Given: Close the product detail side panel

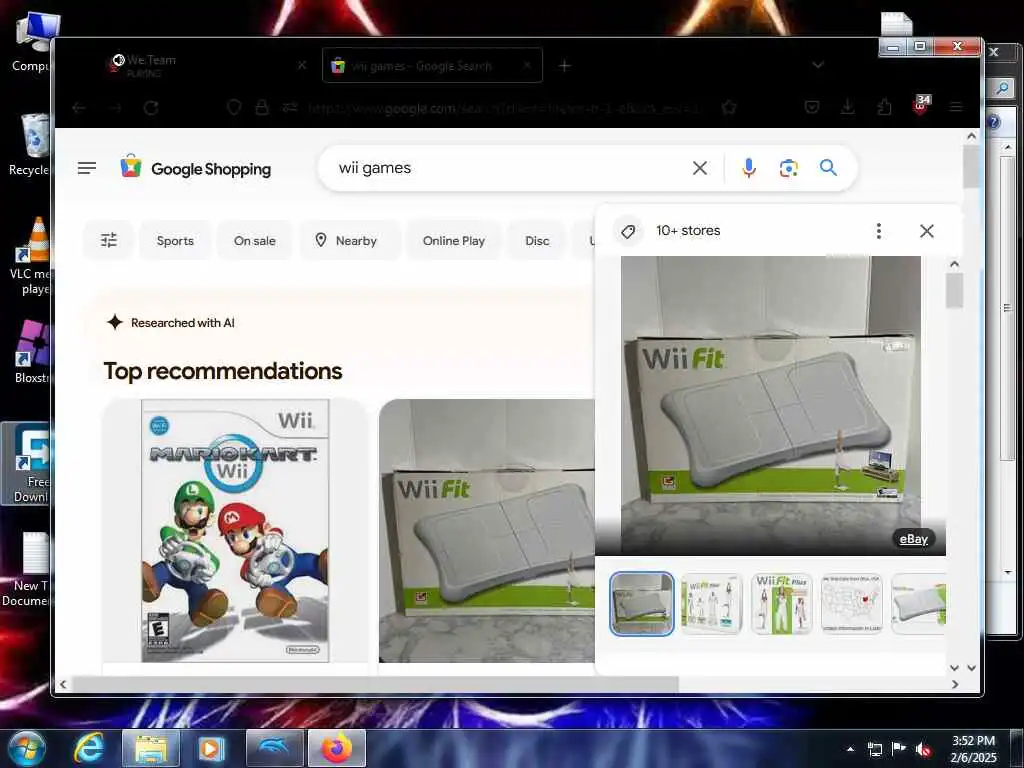Looking at the screenshot, I should [926, 231].
